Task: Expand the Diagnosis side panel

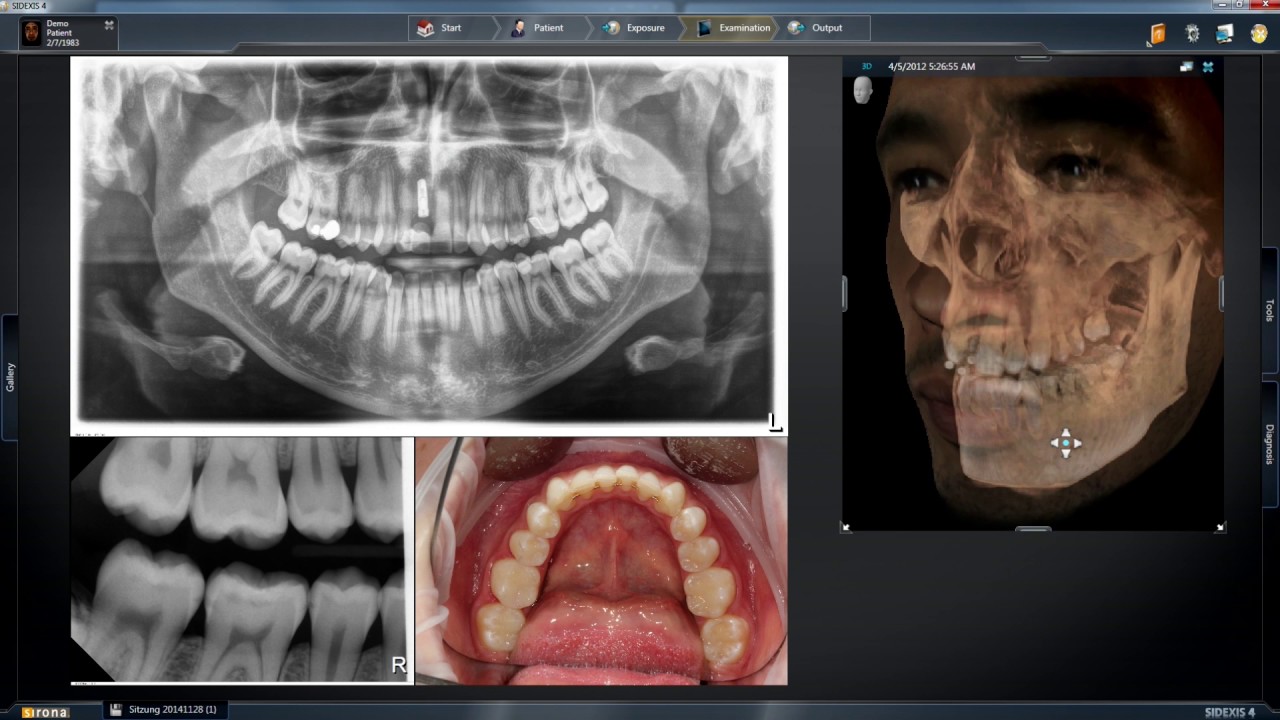Action: click(1269, 444)
